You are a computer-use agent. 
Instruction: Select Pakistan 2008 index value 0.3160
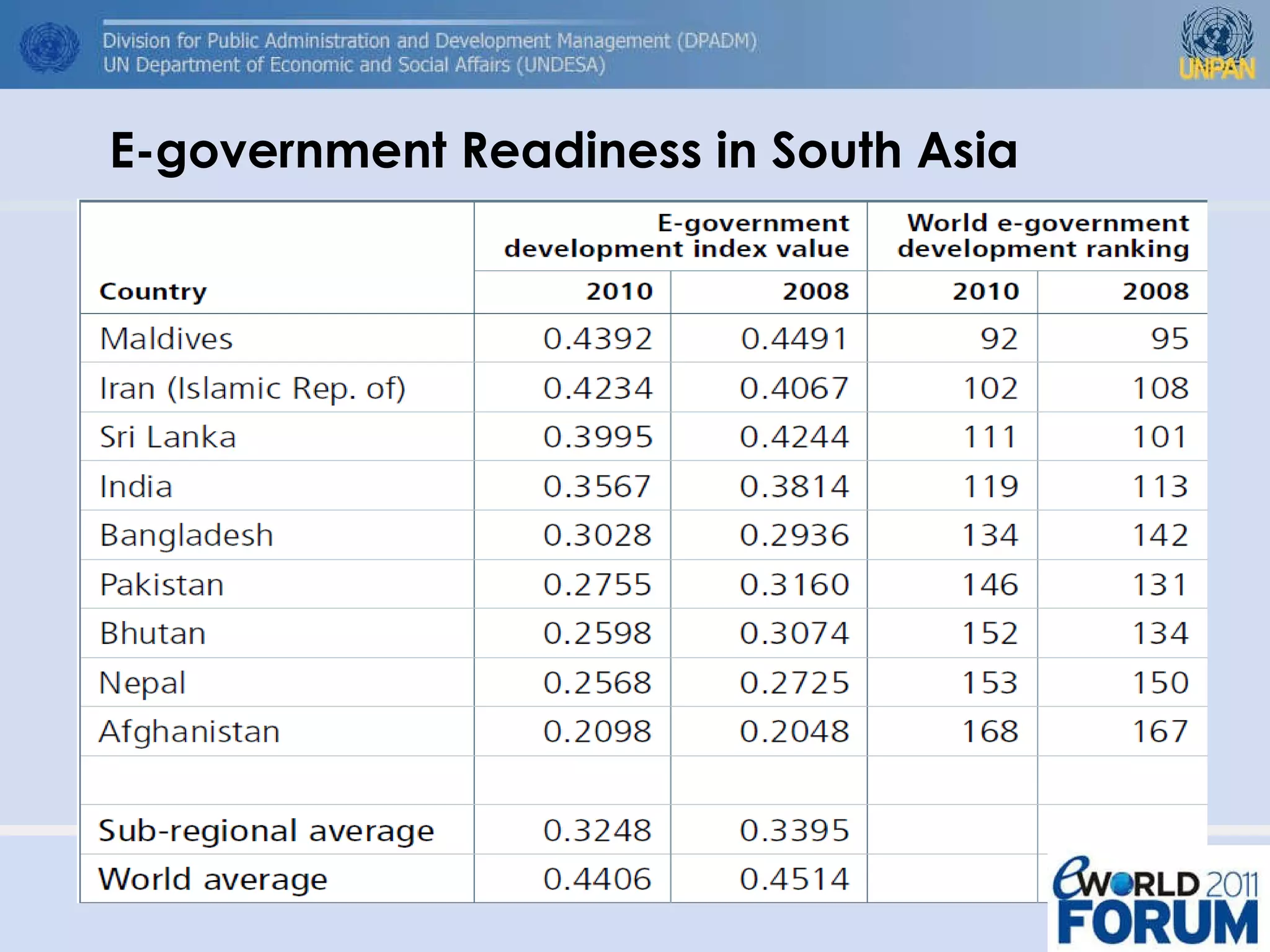pyautogui.click(x=794, y=585)
